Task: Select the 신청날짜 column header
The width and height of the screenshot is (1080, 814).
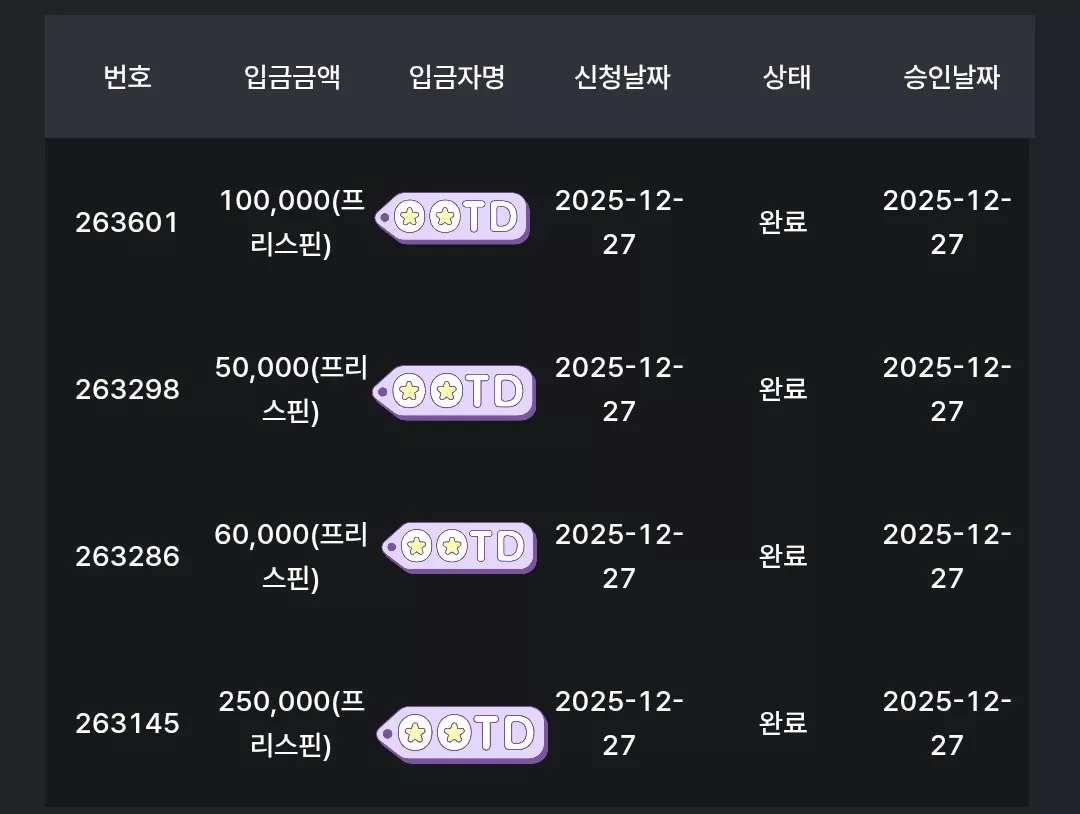Action: click(x=622, y=76)
